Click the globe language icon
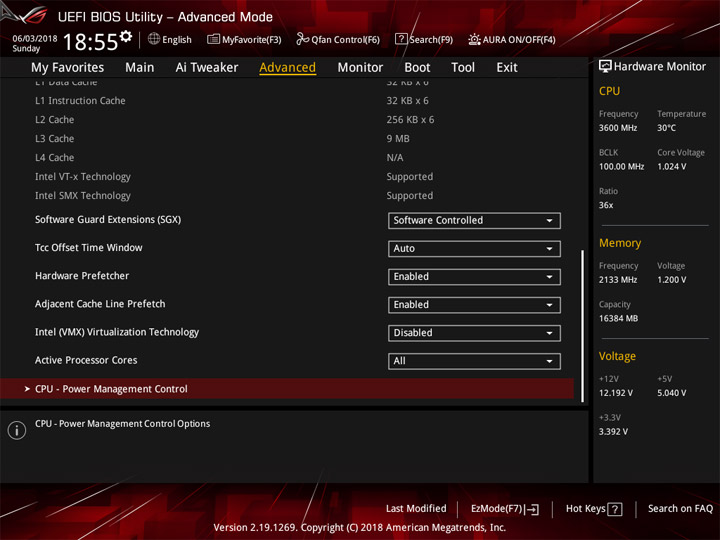720x540 pixels. pyautogui.click(x=154, y=39)
